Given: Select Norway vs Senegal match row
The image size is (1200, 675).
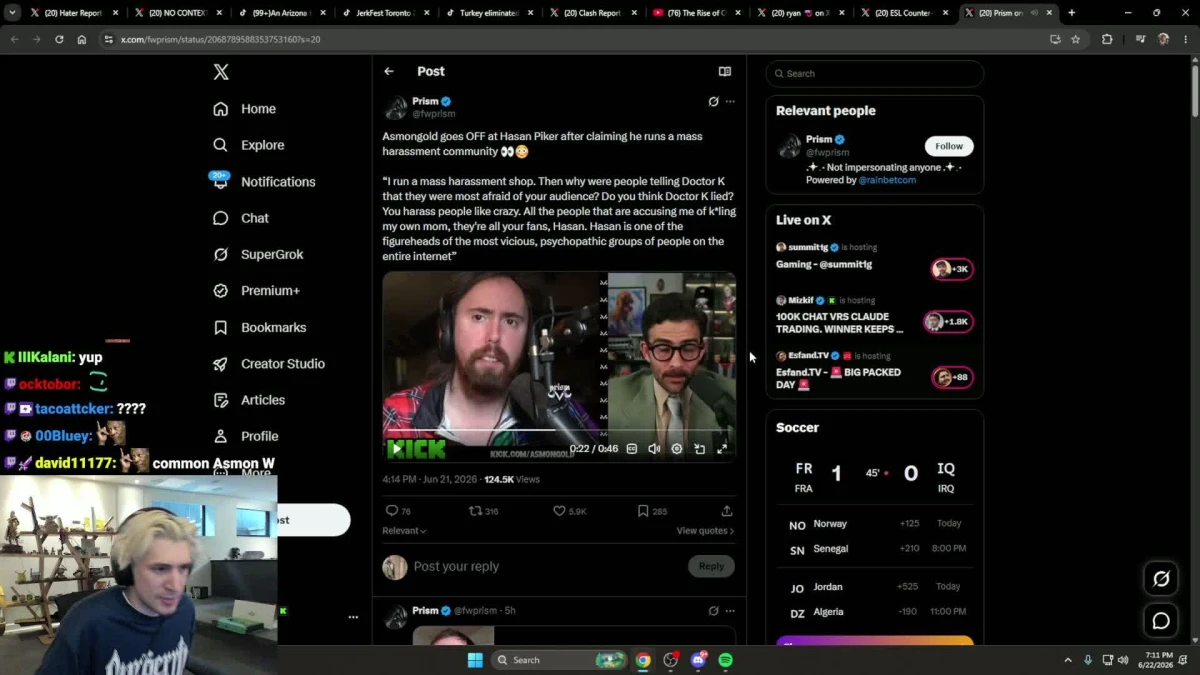Looking at the screenshot, I should (875, 536).
